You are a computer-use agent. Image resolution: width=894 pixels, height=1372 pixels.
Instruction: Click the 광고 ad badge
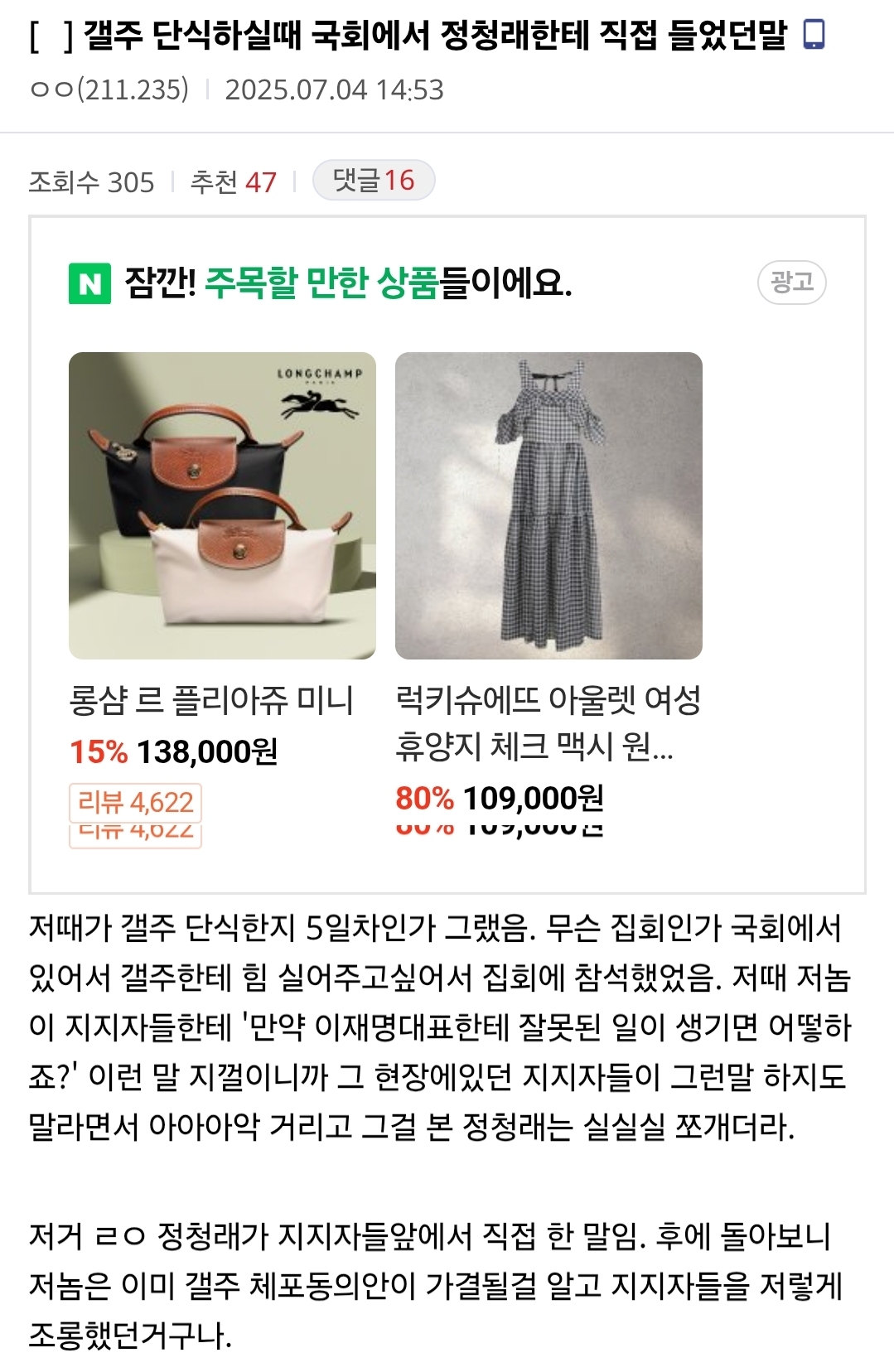792,283
